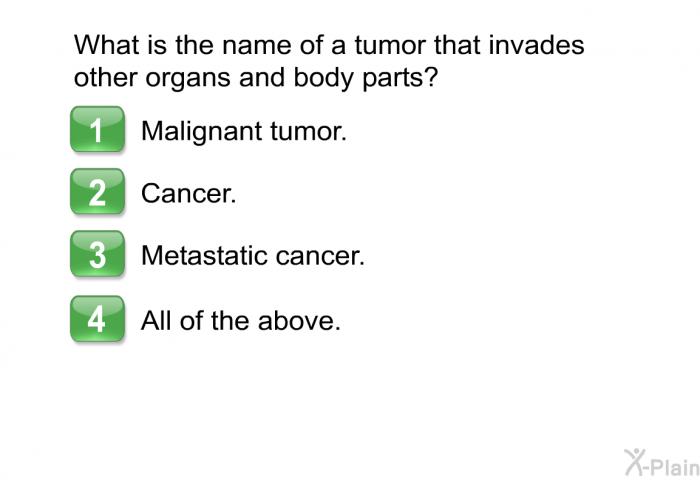Viewport: 700px width, 480px height.
Task: Click the question line starting 'What is the name'
Action: (x=329, y=45)
